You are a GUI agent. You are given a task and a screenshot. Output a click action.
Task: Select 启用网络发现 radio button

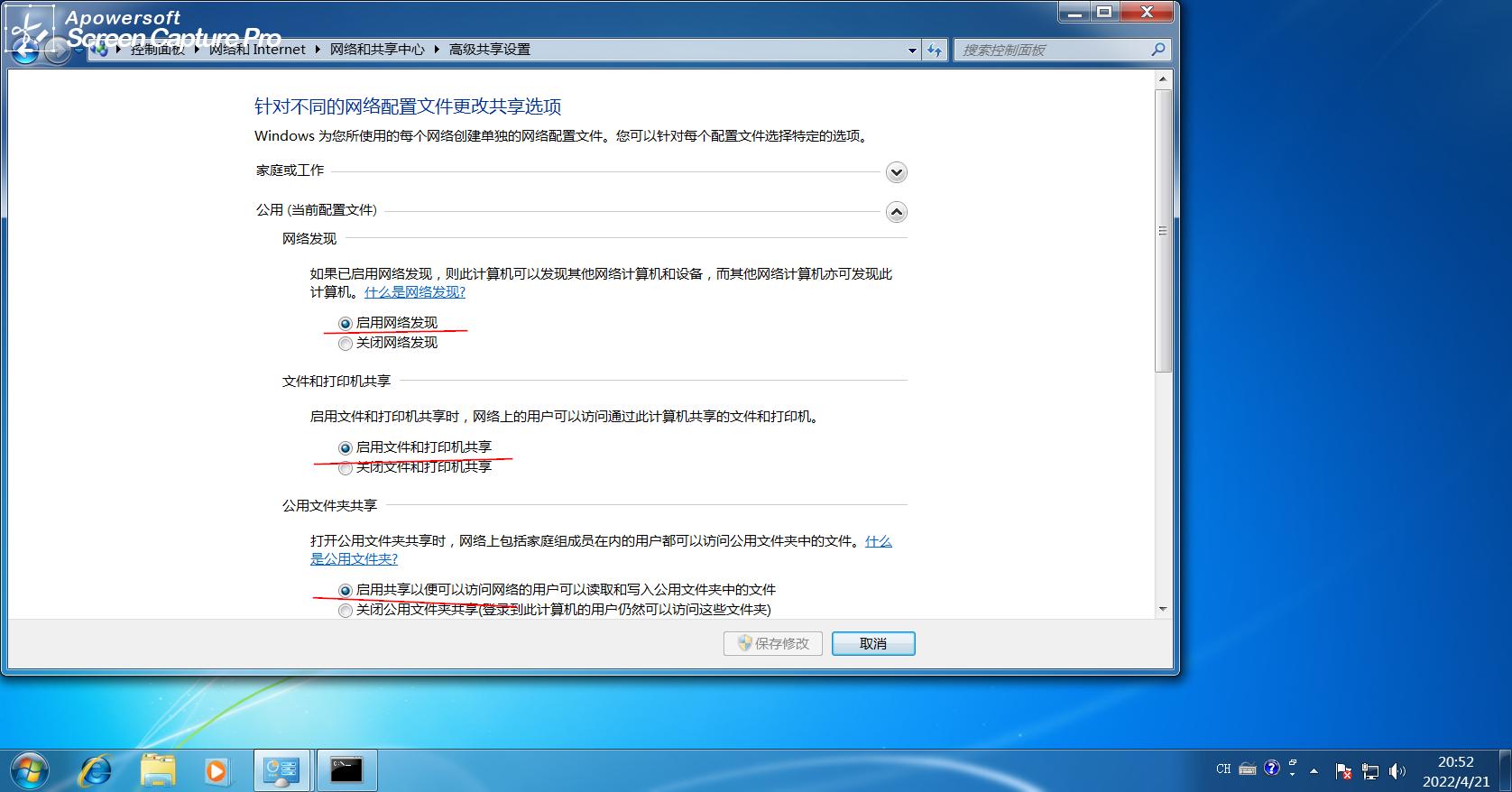coord(346,323)
